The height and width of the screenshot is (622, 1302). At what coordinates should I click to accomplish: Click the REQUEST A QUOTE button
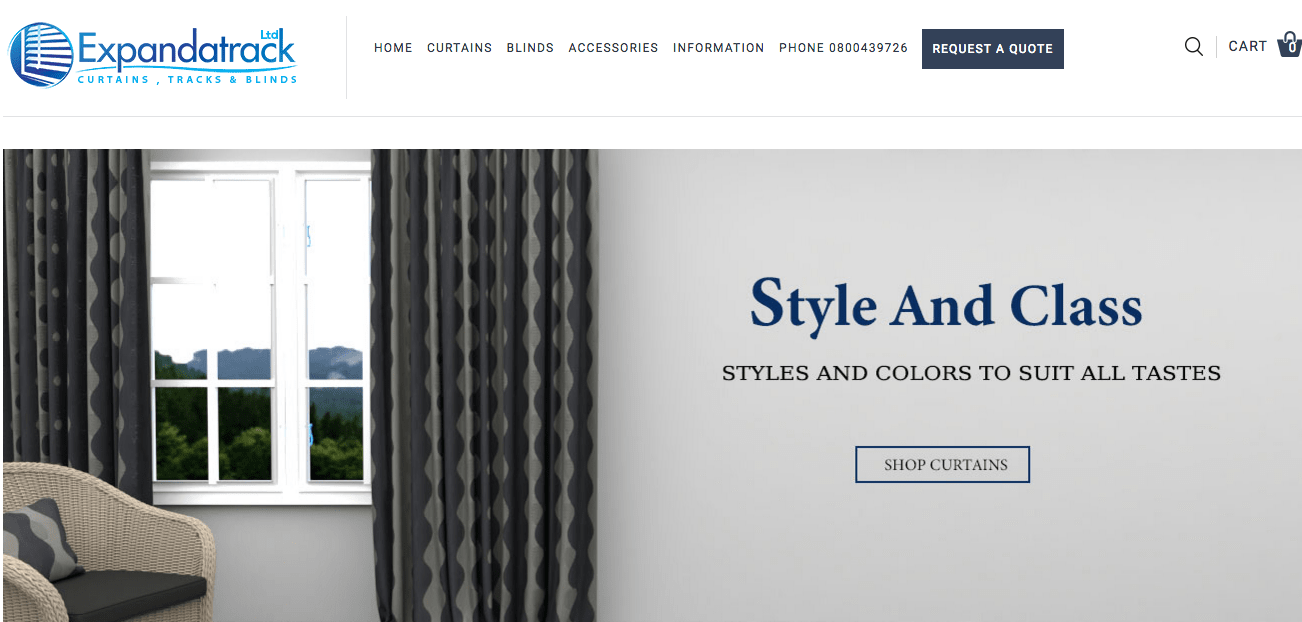992,49
